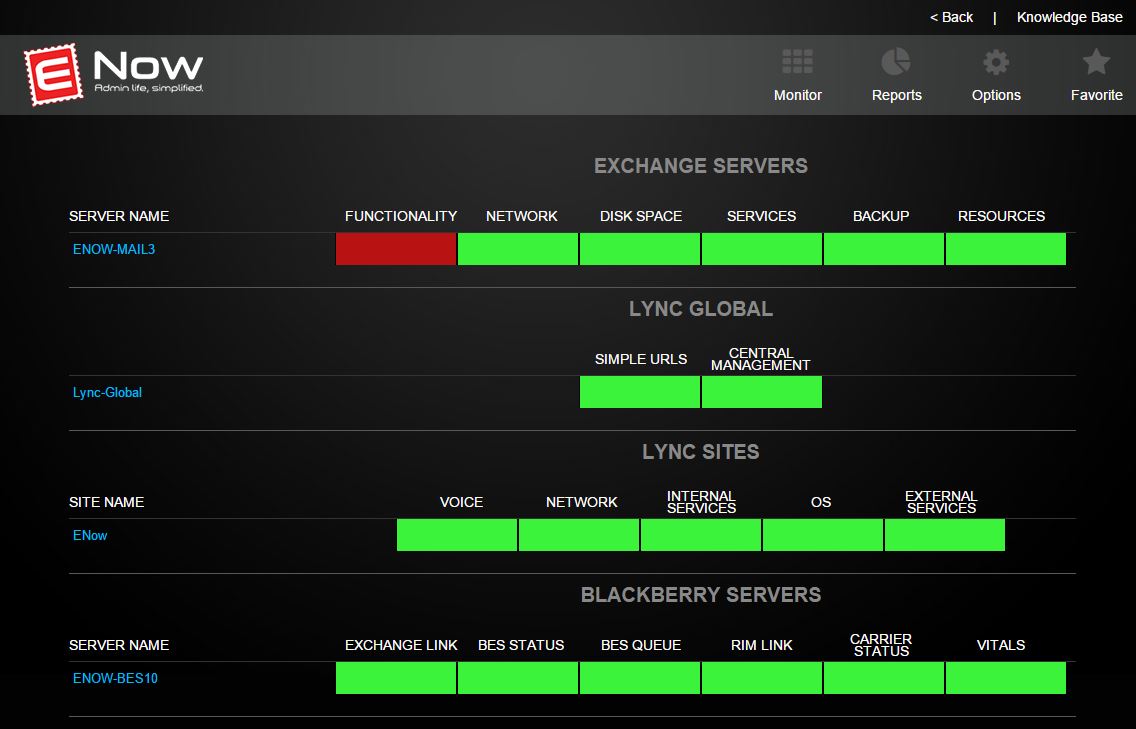The height and width of the screenshot is (729, 1136).
Task: Click ENow site External Services status cell
Action: pos(945,535)
